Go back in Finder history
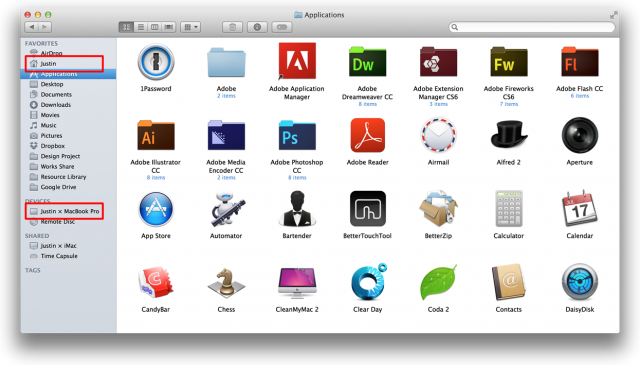Screen dimensions: 640x365 coord(31,27)
